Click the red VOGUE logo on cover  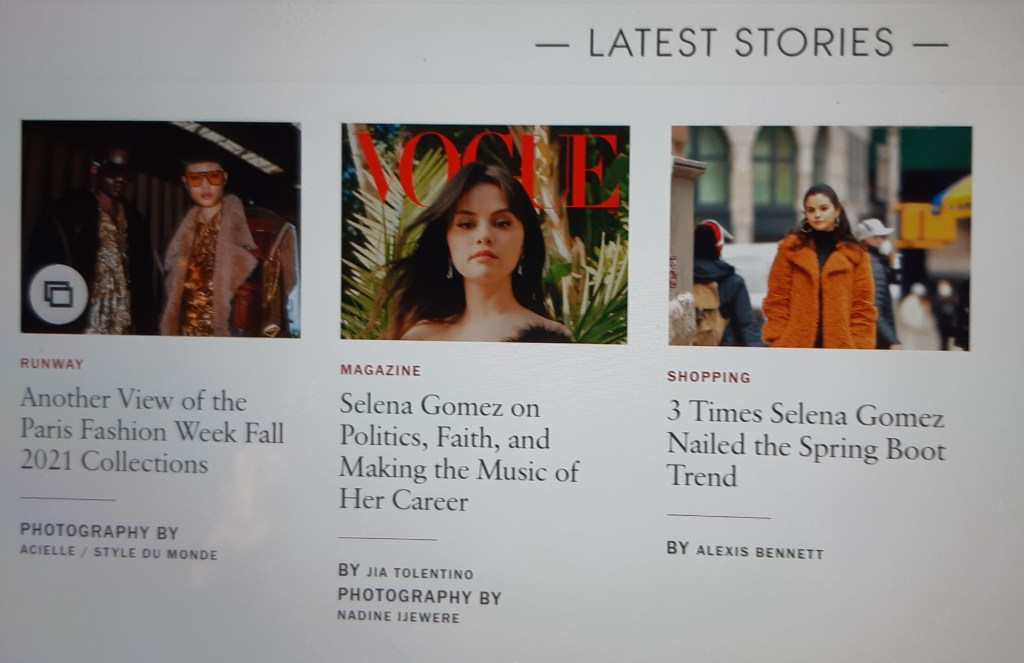click(488, 169)
